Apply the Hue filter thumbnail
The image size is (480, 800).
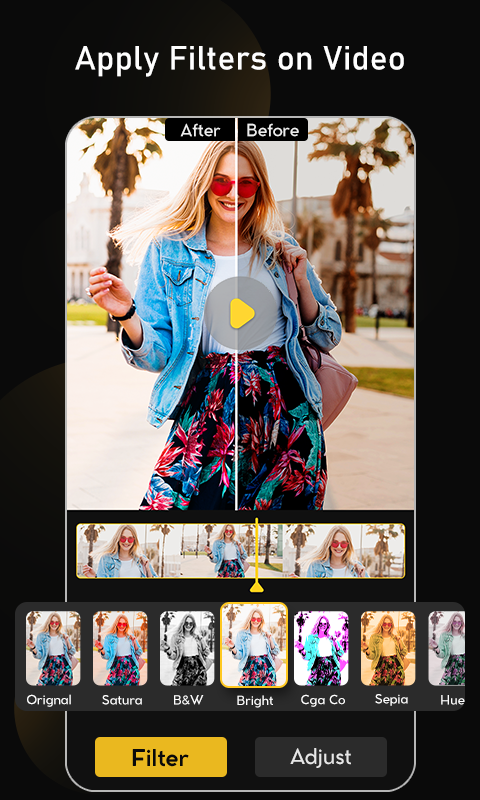point(446,648)
